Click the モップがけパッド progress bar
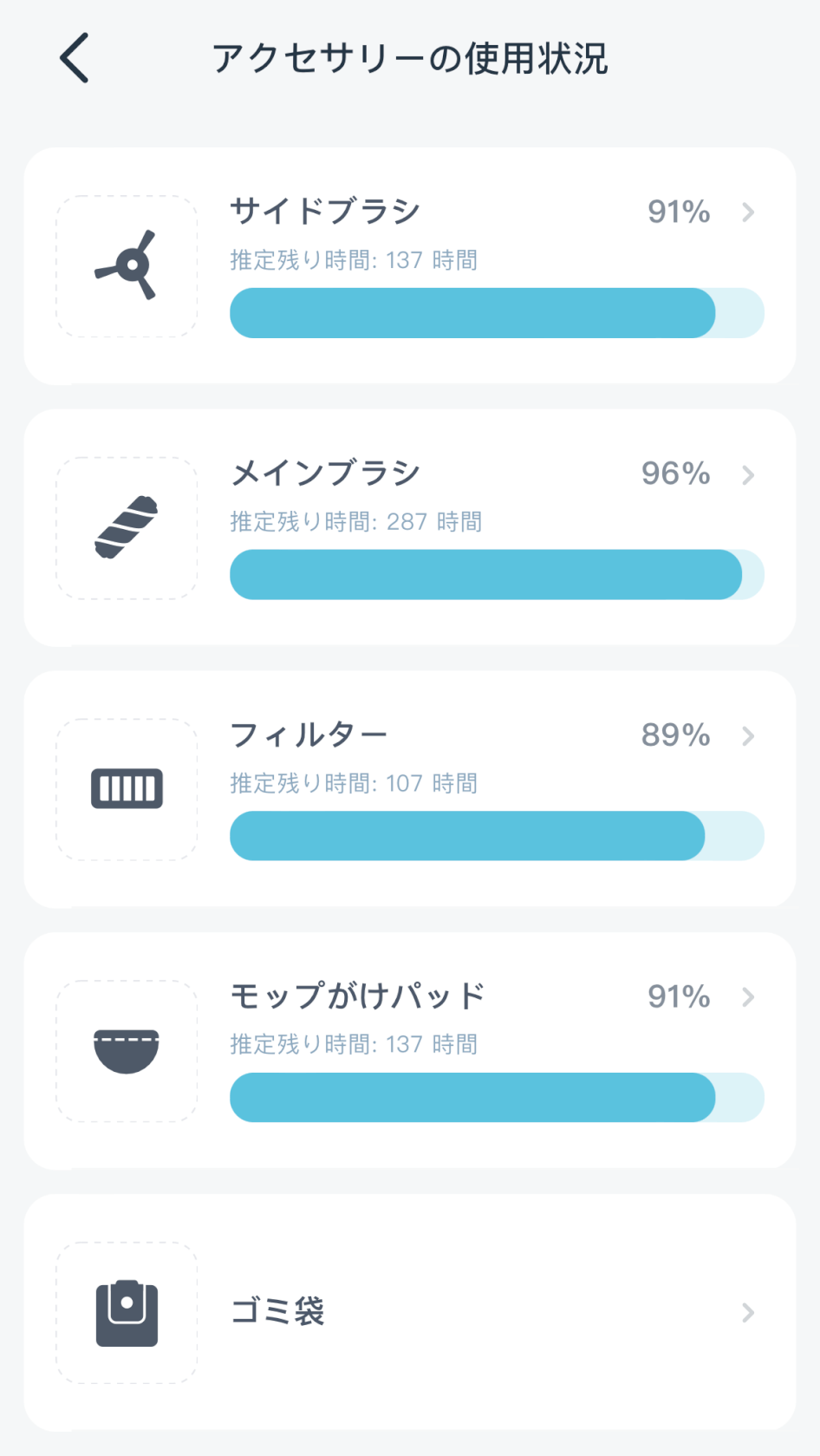The height and width of the screenshot is (1456, 820). [x=497, y=1098]
